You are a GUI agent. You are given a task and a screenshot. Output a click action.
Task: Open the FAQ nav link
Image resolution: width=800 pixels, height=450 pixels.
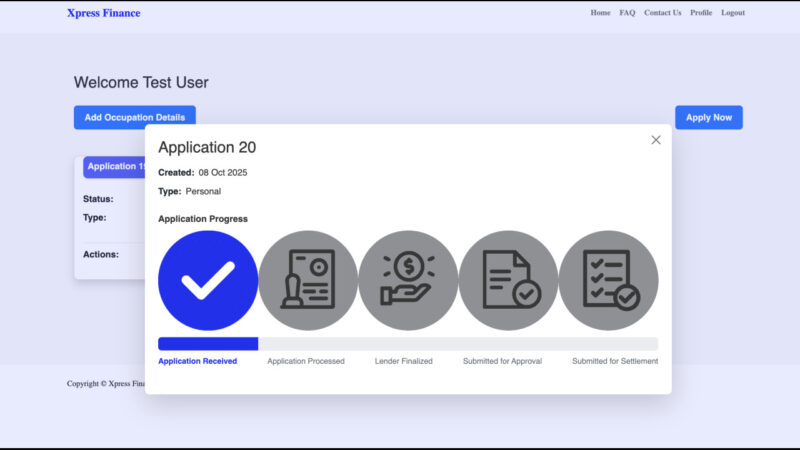coord(627,13)
